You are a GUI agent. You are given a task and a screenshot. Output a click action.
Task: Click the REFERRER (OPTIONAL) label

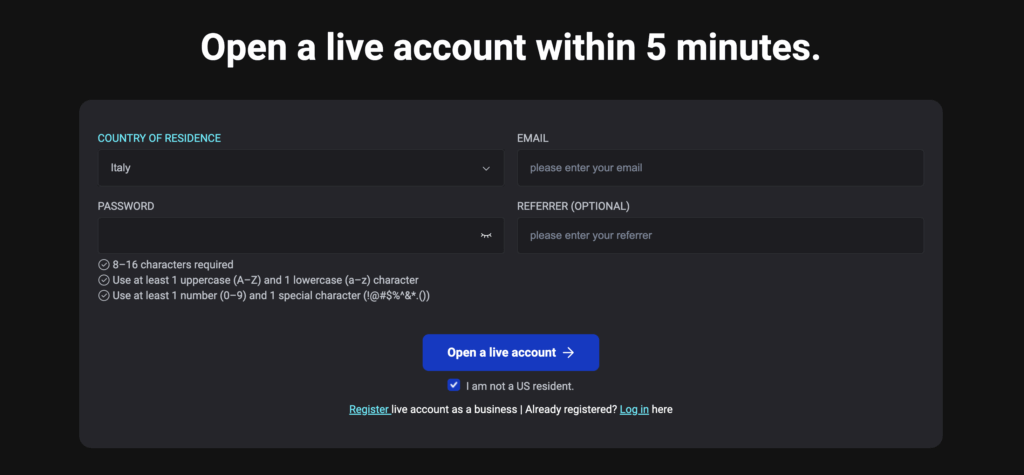[573, 206]
